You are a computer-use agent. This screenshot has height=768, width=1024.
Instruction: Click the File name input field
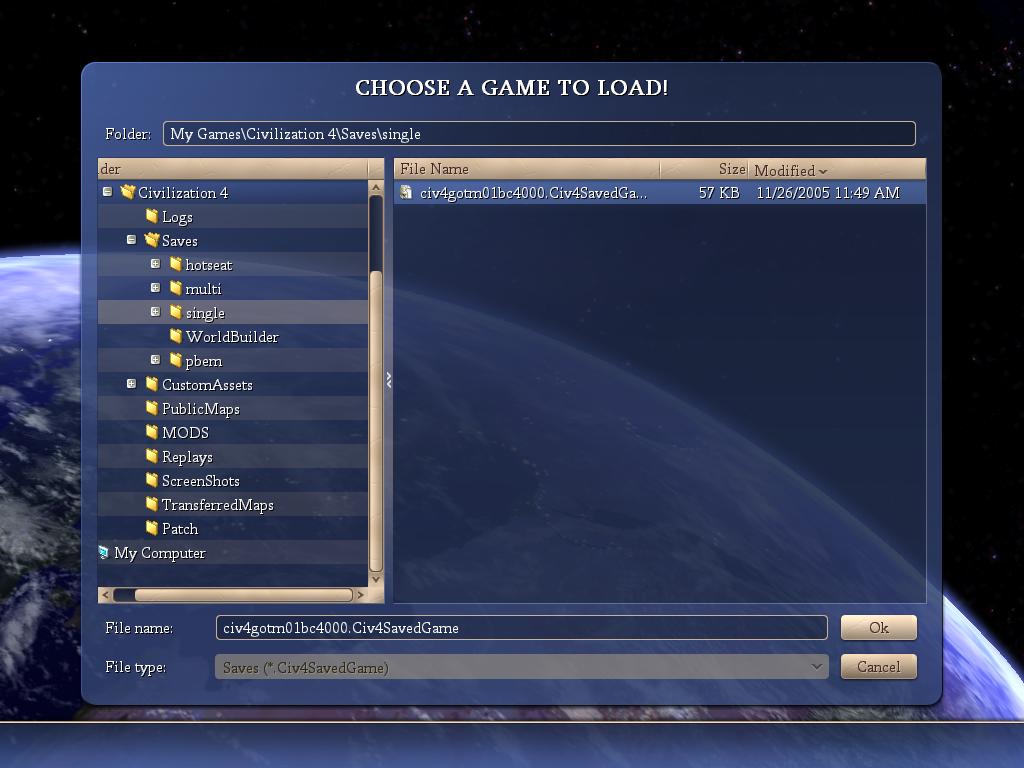pos(521,628)
